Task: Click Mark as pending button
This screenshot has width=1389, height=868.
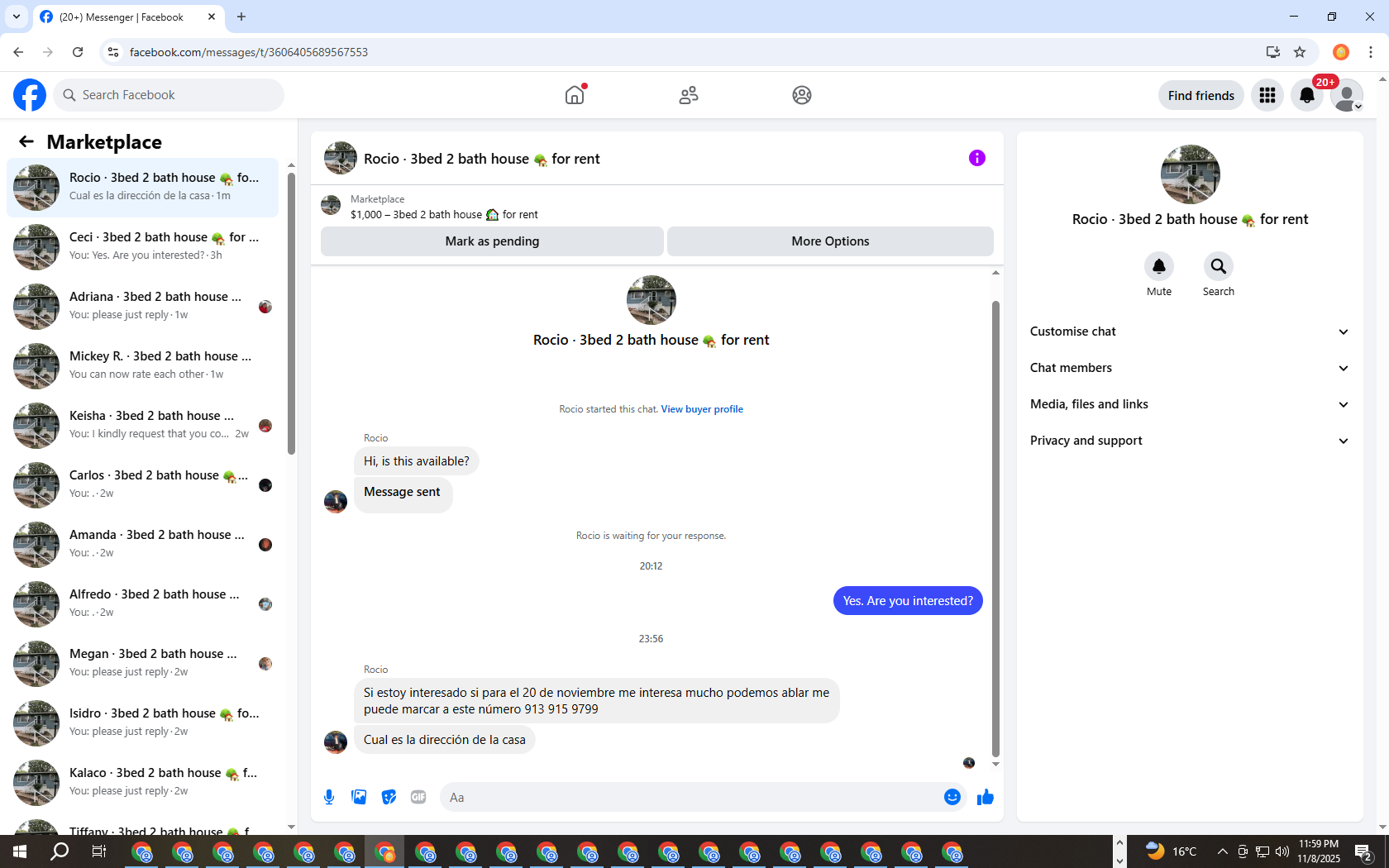Action: [492, 241]
